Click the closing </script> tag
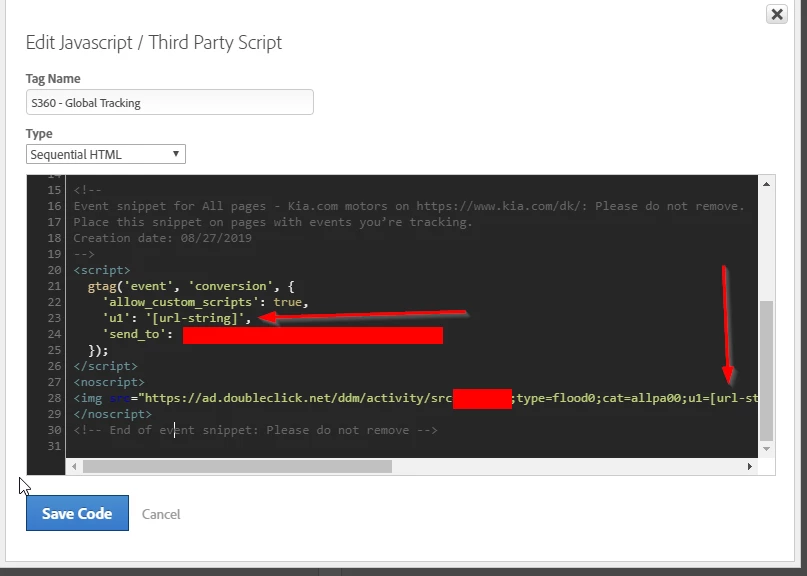Viewport: 807px width, 576px height. 106,366
